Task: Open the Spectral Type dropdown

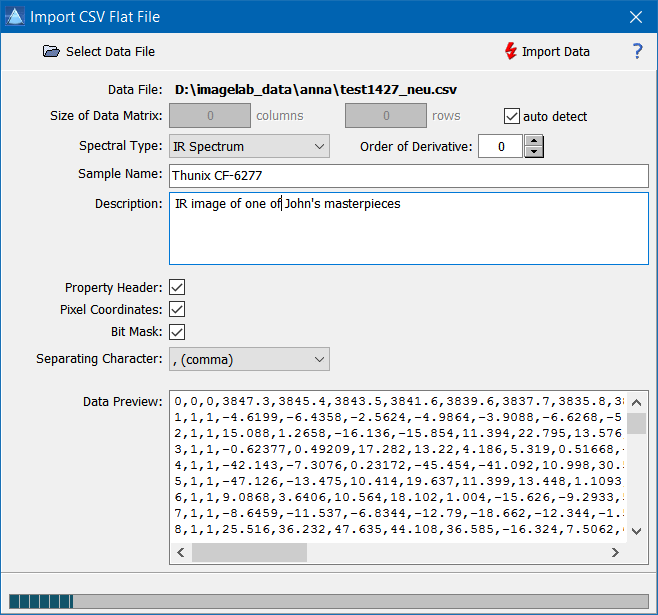Action: click(x=249, y=146)
